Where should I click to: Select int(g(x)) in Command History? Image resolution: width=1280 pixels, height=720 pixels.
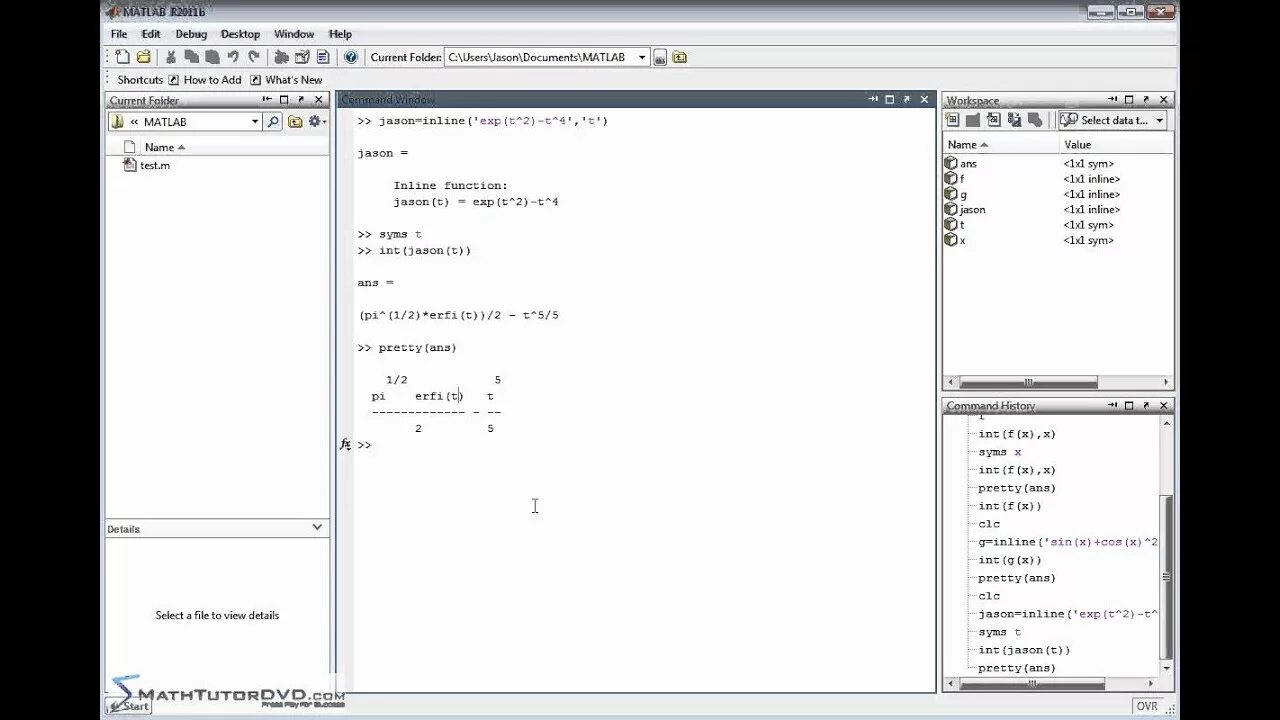1010,560
